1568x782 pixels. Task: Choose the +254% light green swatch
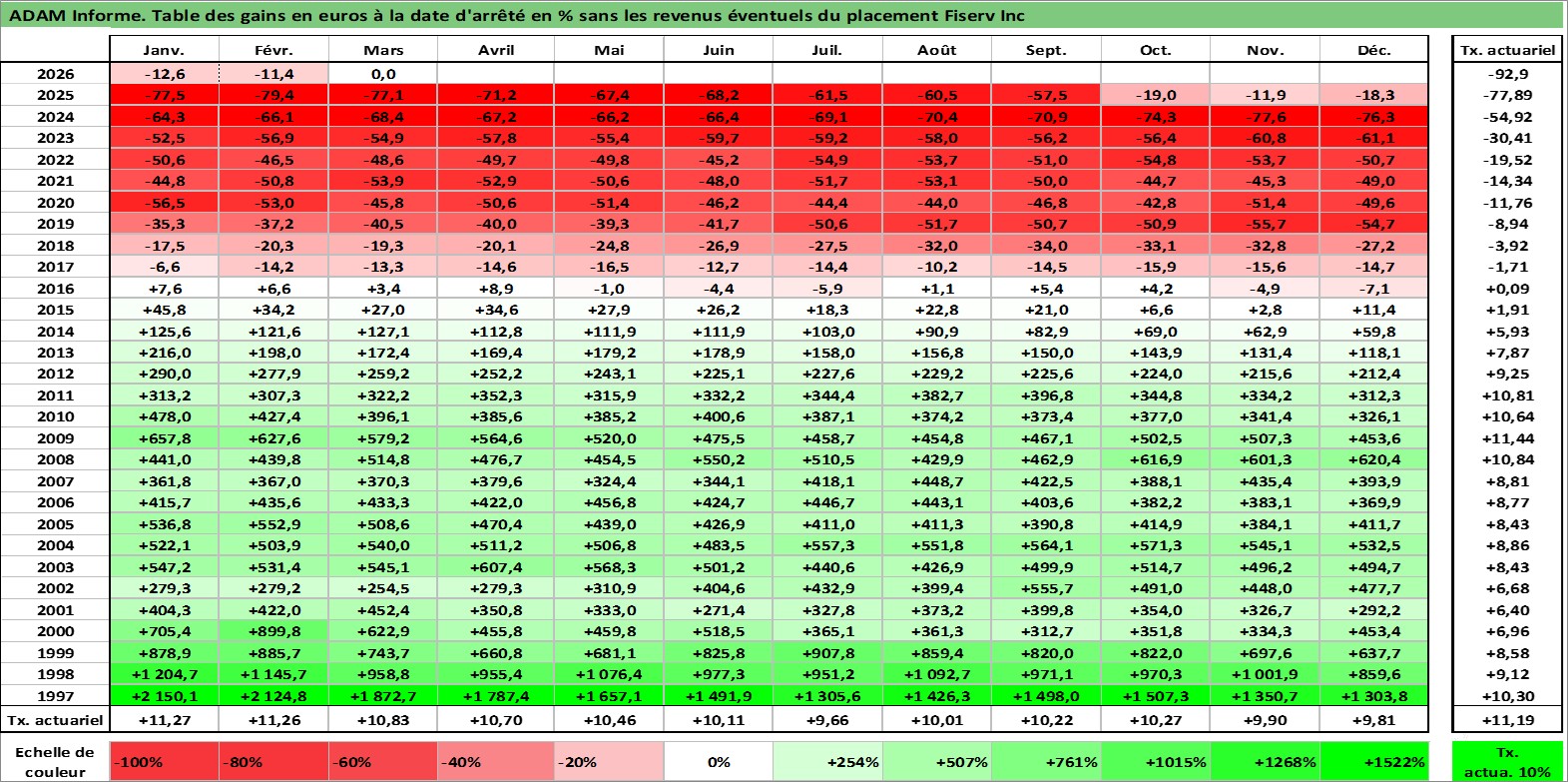click(x=827, y=761)
